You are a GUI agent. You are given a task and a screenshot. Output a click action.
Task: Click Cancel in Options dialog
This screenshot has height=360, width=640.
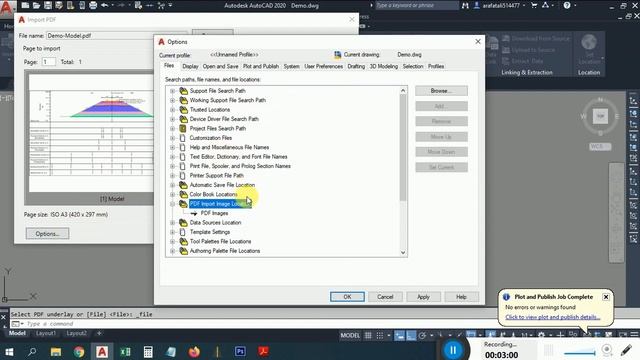[x=385, y=297]
